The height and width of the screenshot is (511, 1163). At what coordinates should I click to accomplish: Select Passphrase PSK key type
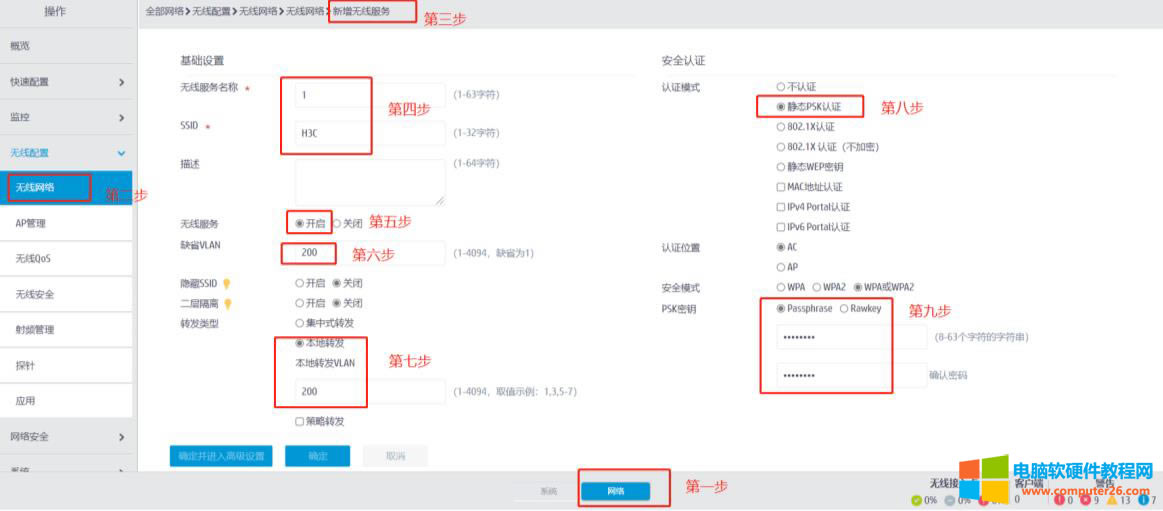point(780,309)
